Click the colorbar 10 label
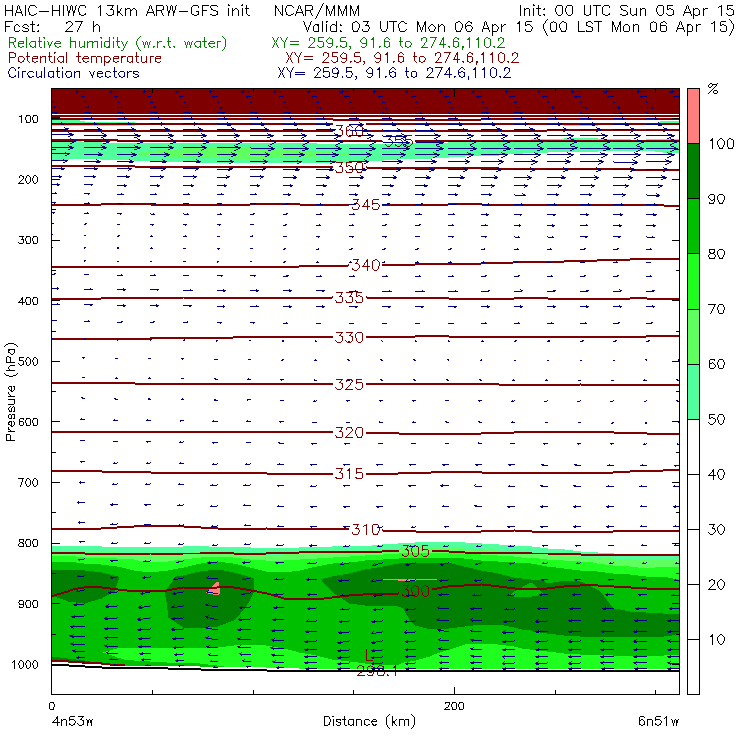This screenshot has height=740, width=740. pyautogui.click(x=716, y=639)
